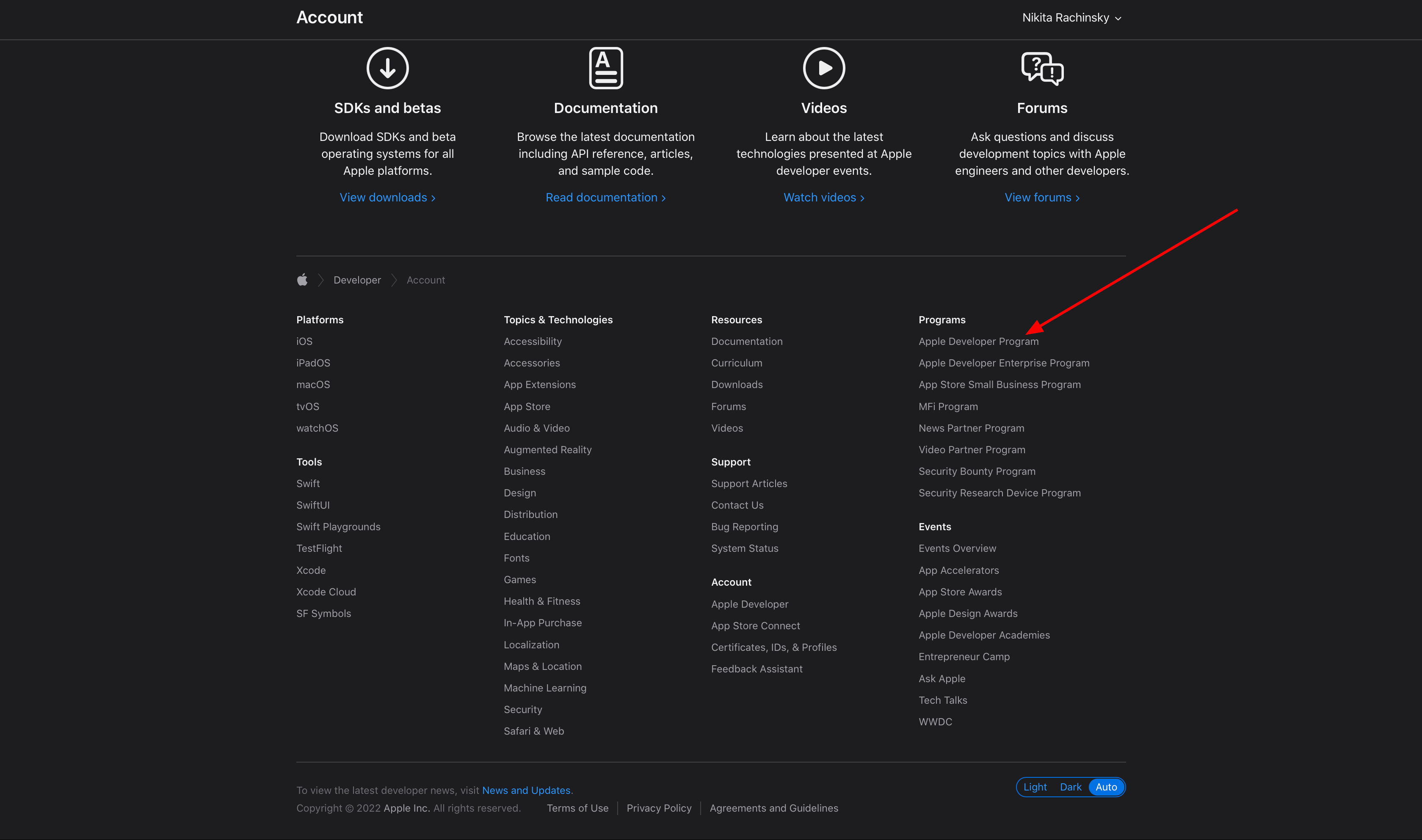Viewport: 1422px width, 840px height.
Task: Open the Read documentation link
Action: 606,197
